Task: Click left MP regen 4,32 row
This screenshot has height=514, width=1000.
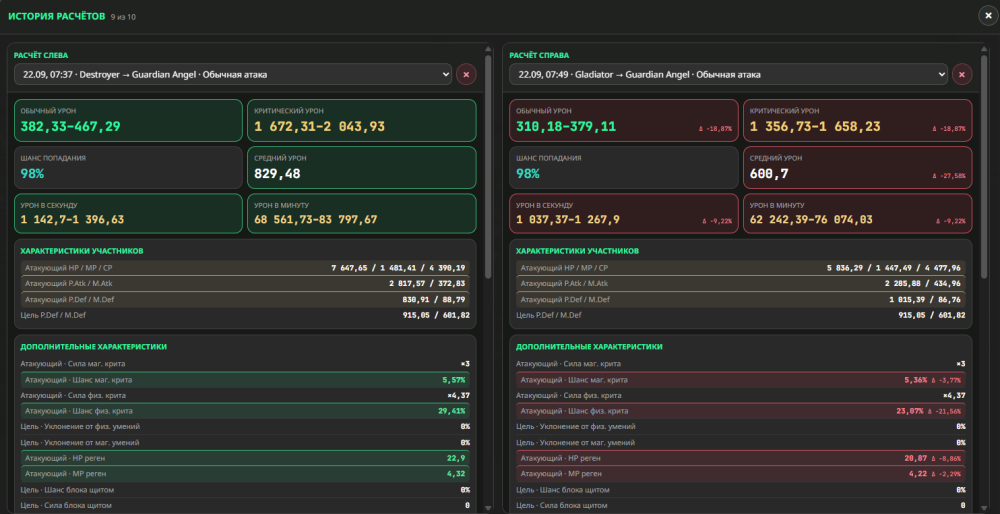Action: pyautogui.click(x=245, y=474)
